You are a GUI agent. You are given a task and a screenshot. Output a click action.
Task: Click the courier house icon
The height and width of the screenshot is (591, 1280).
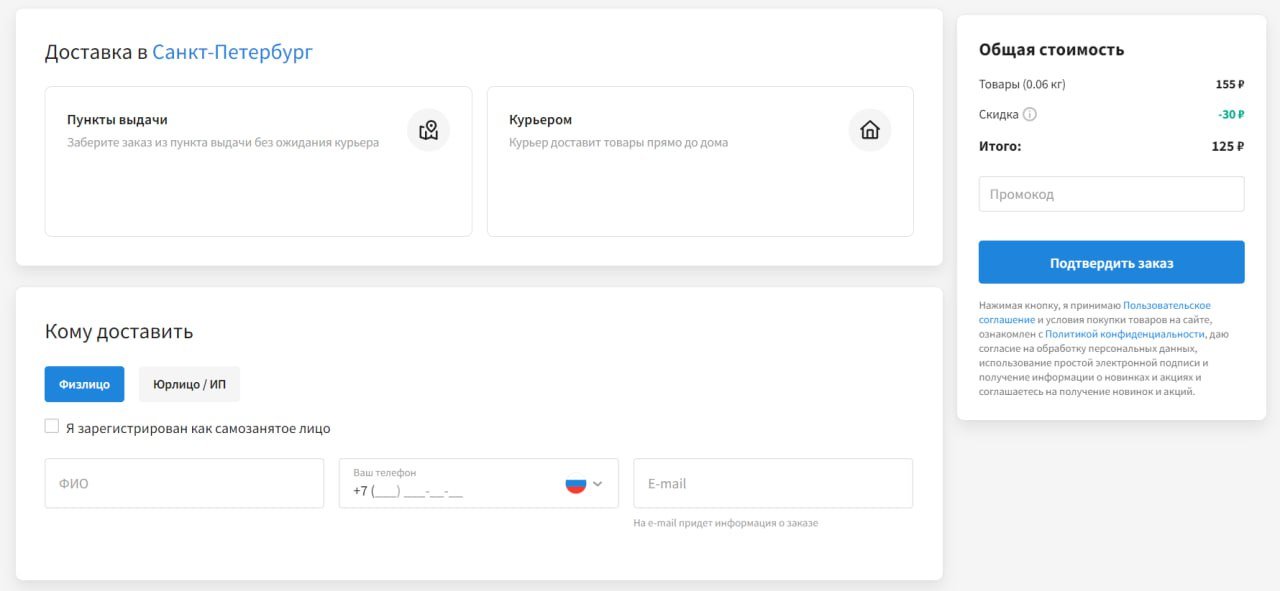870,130
